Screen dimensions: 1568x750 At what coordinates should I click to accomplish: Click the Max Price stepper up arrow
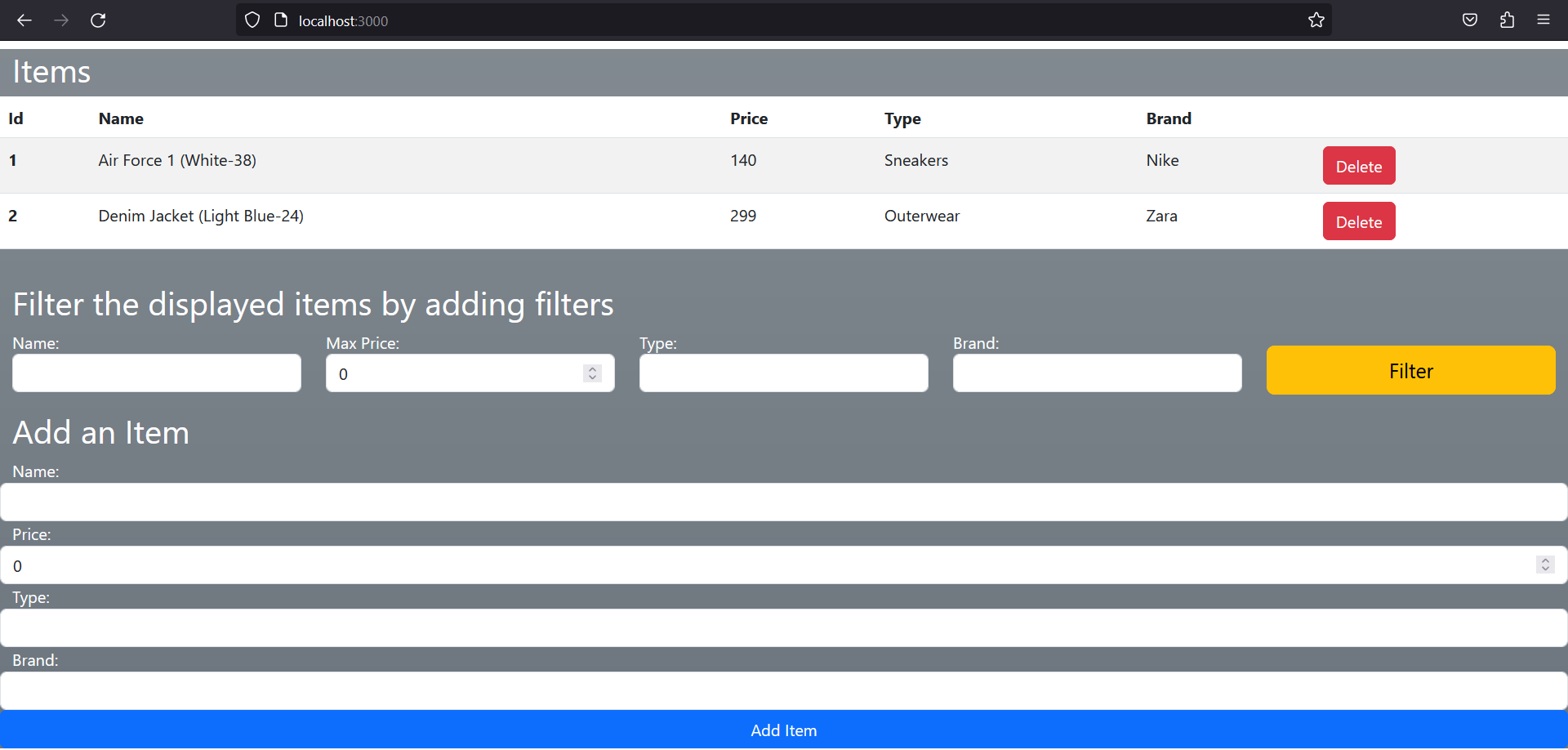(x=592, y=368)
